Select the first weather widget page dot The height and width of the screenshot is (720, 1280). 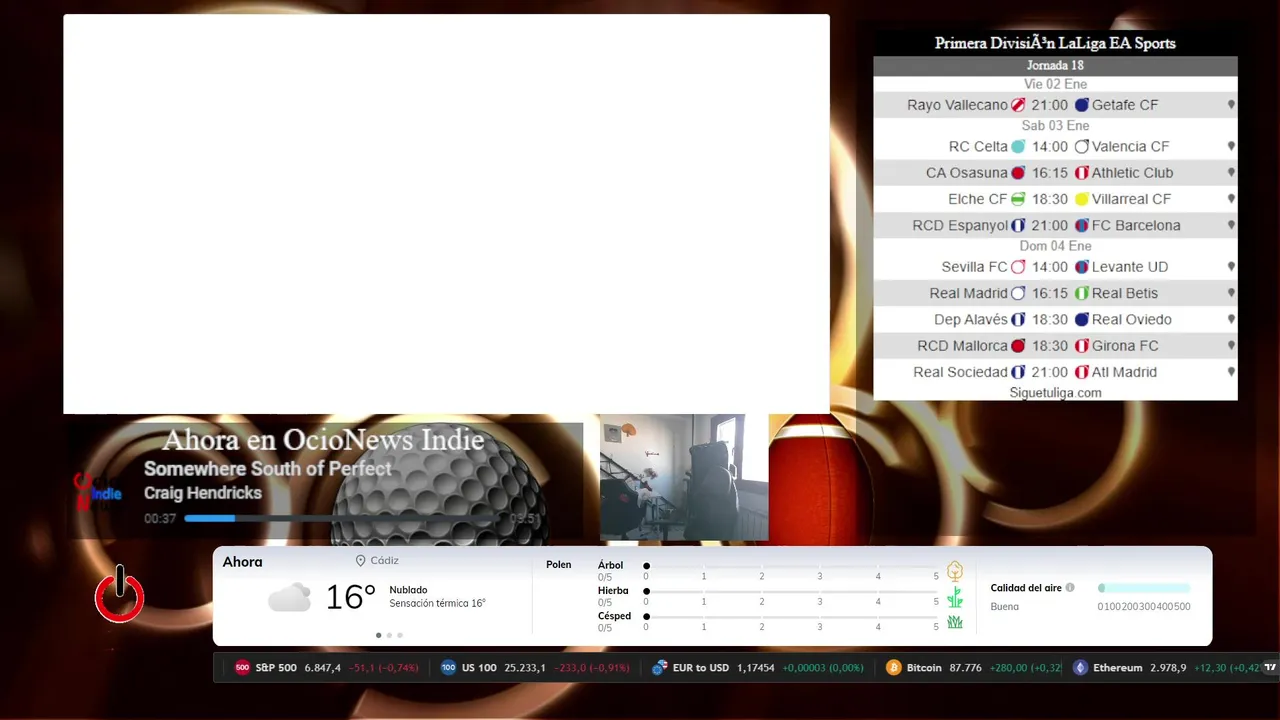(x=378, y=635)
